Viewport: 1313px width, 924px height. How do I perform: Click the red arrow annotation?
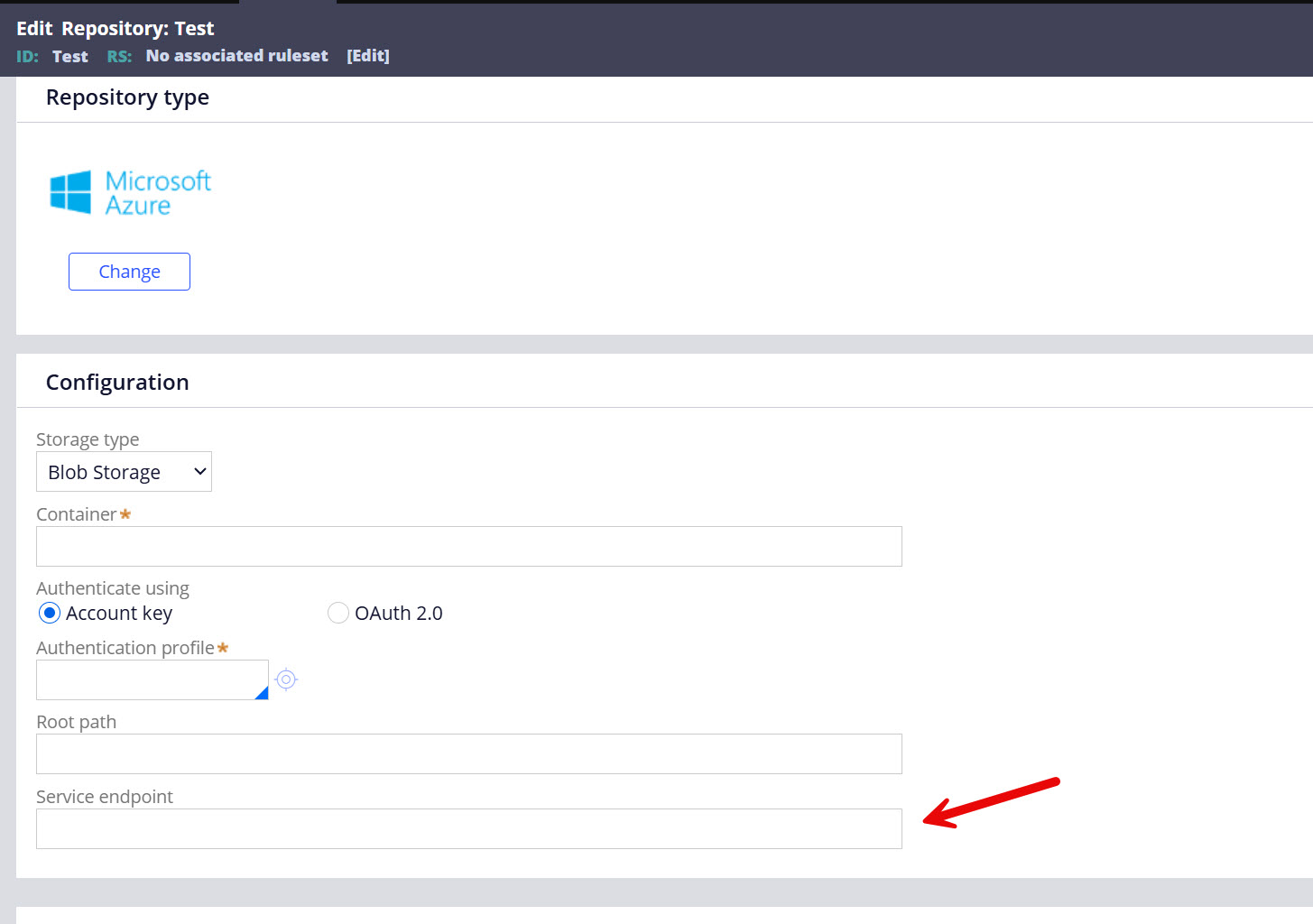point(990,802)
